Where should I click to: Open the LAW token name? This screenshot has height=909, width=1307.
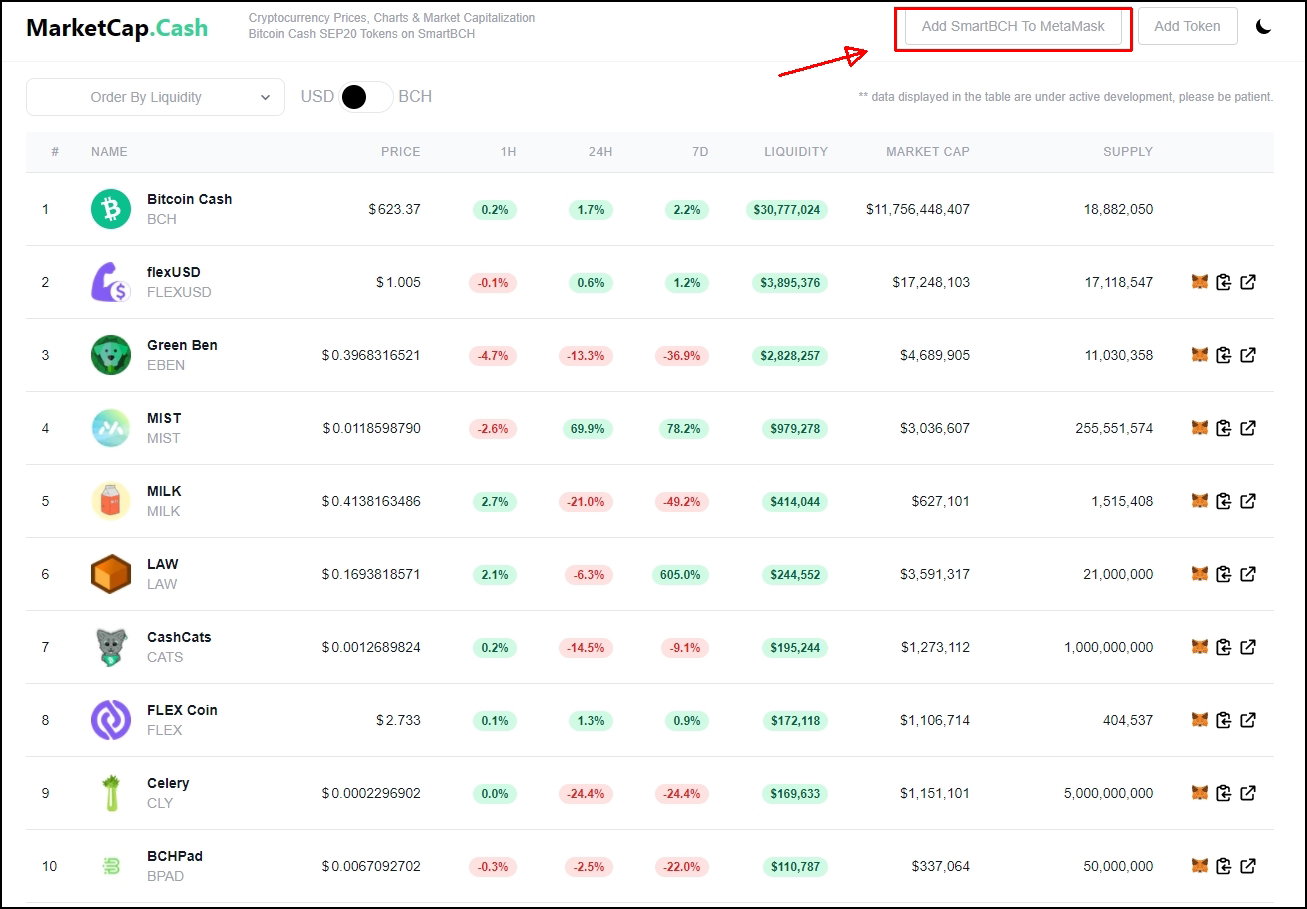[163, 564]
